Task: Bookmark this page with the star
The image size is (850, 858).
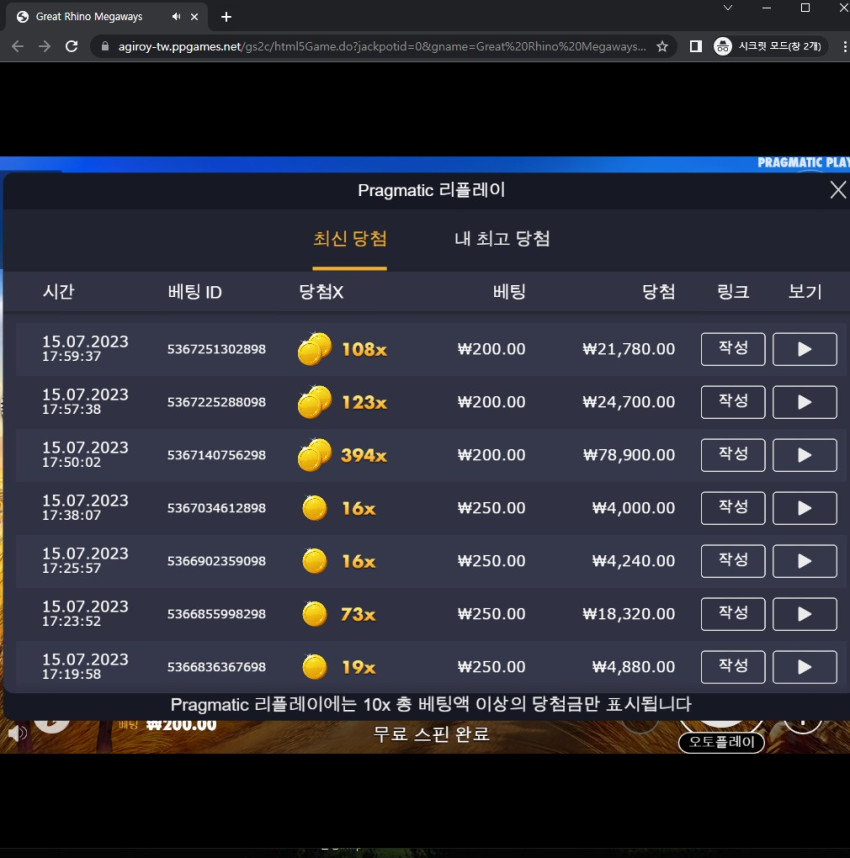Action: click(662, 47)
